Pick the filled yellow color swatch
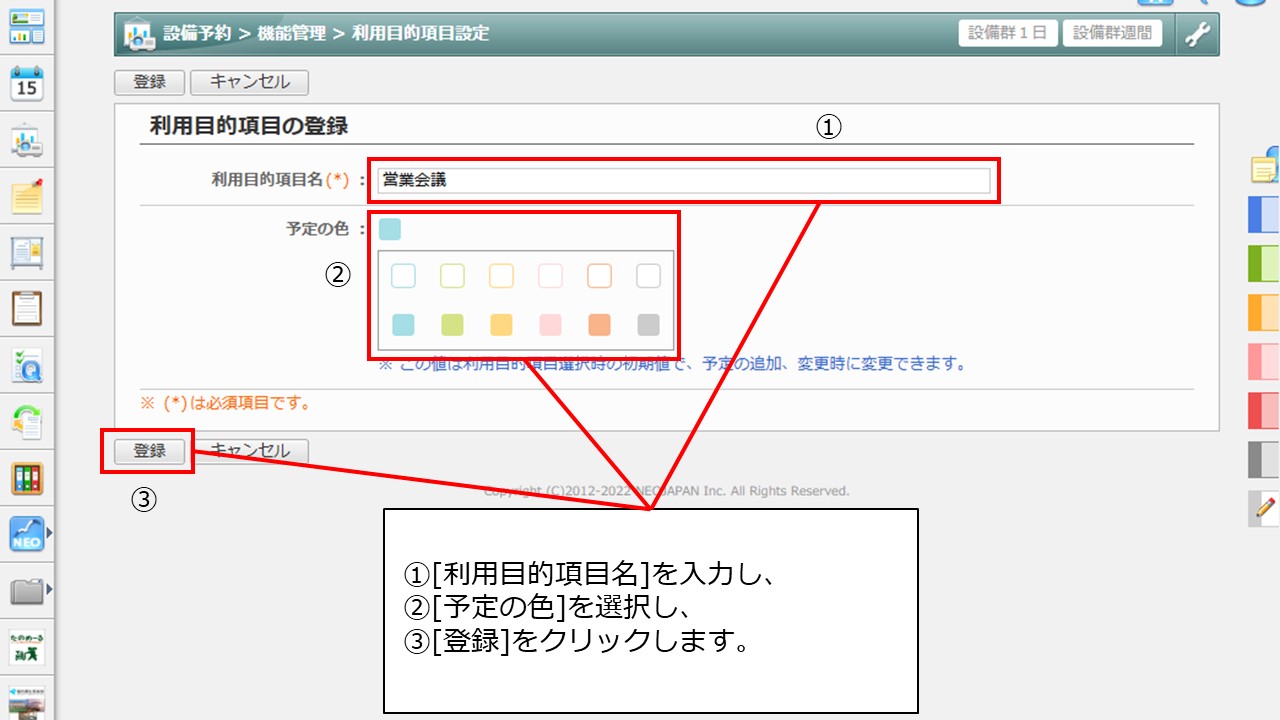Image resolution: width=1280 pixels, height=720 pixels. point(501,325)
